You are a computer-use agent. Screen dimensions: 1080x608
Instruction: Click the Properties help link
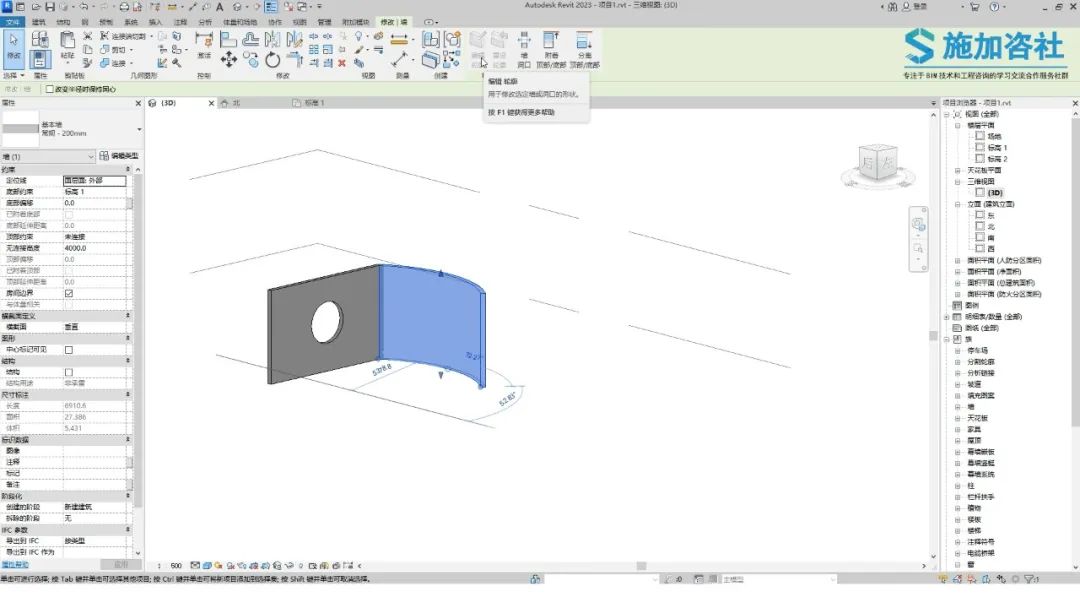click(15, 565)
